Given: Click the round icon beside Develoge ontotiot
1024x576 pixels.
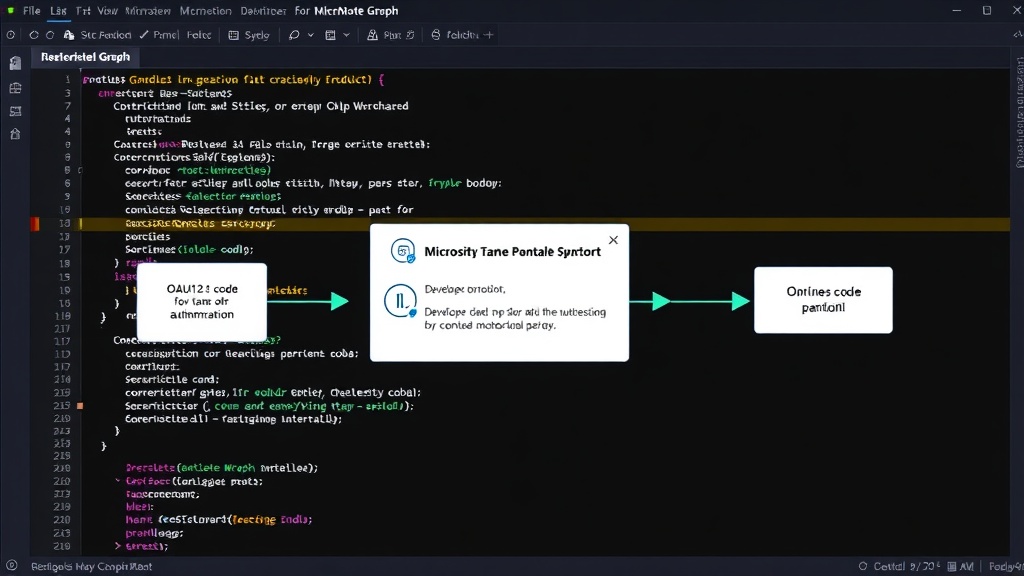Looking at the screenshot, I should tap(400, 301).
